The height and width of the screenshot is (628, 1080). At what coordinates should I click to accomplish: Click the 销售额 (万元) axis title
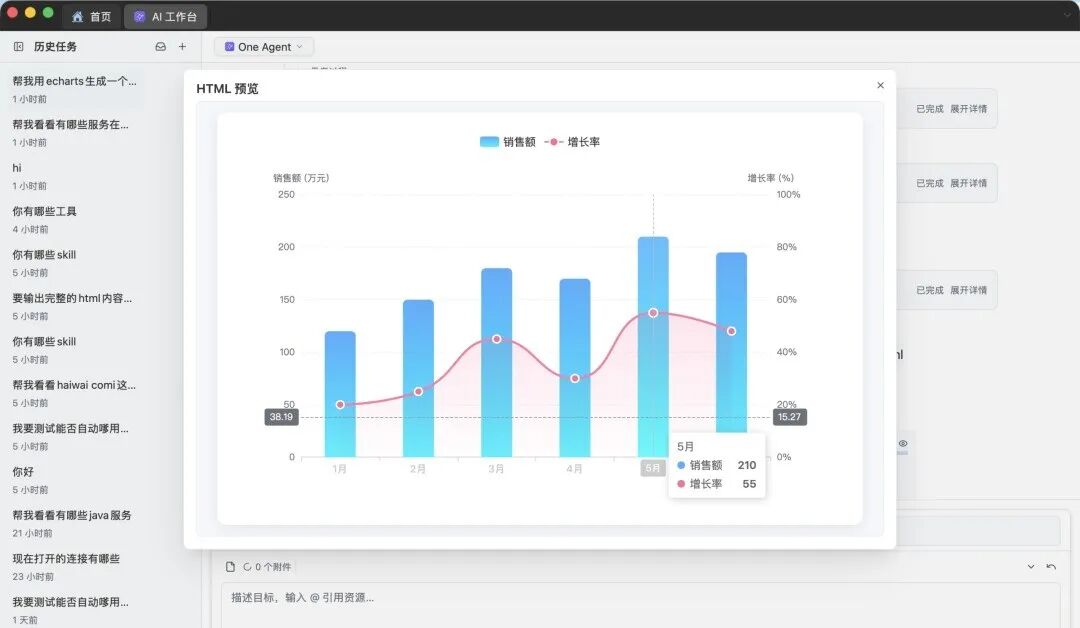click(301, 178)
